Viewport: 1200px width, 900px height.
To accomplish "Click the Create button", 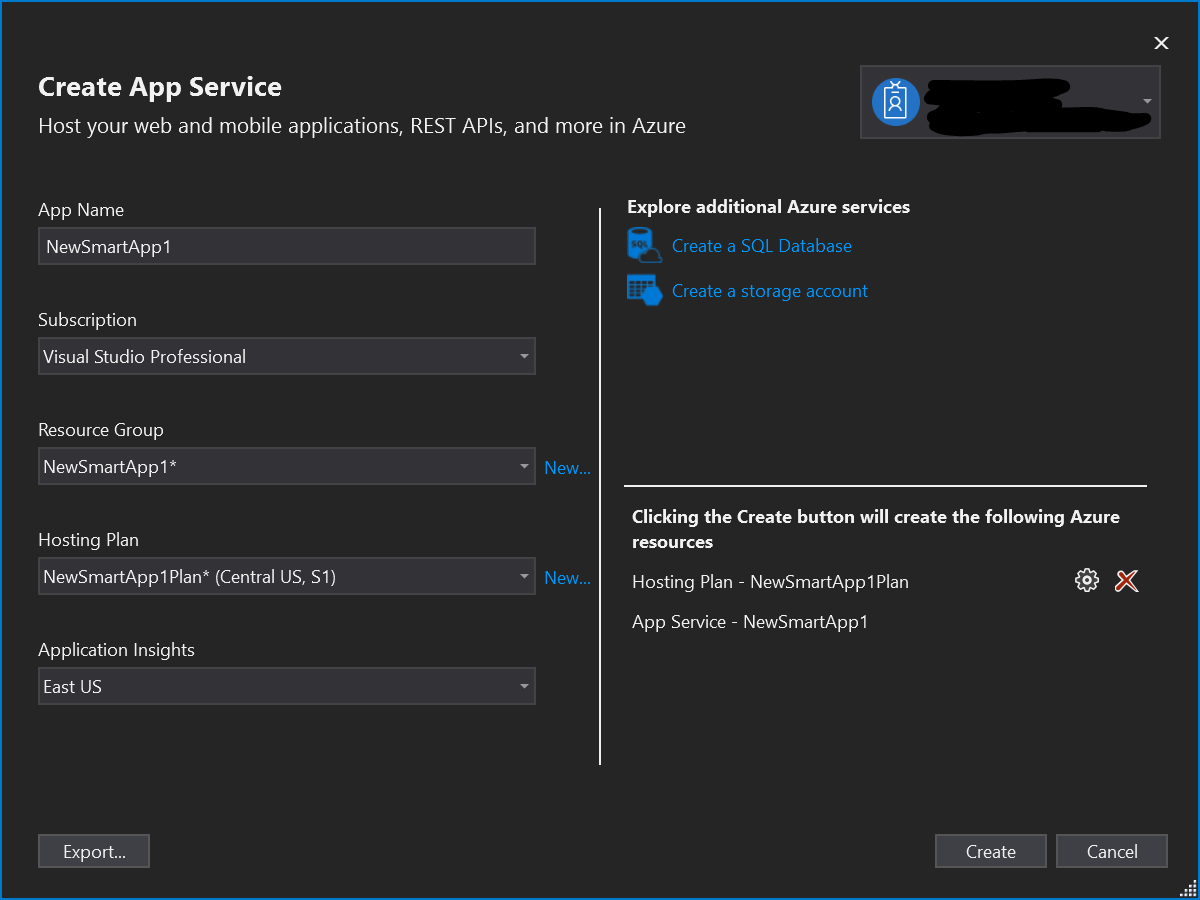I will point(991,851).
